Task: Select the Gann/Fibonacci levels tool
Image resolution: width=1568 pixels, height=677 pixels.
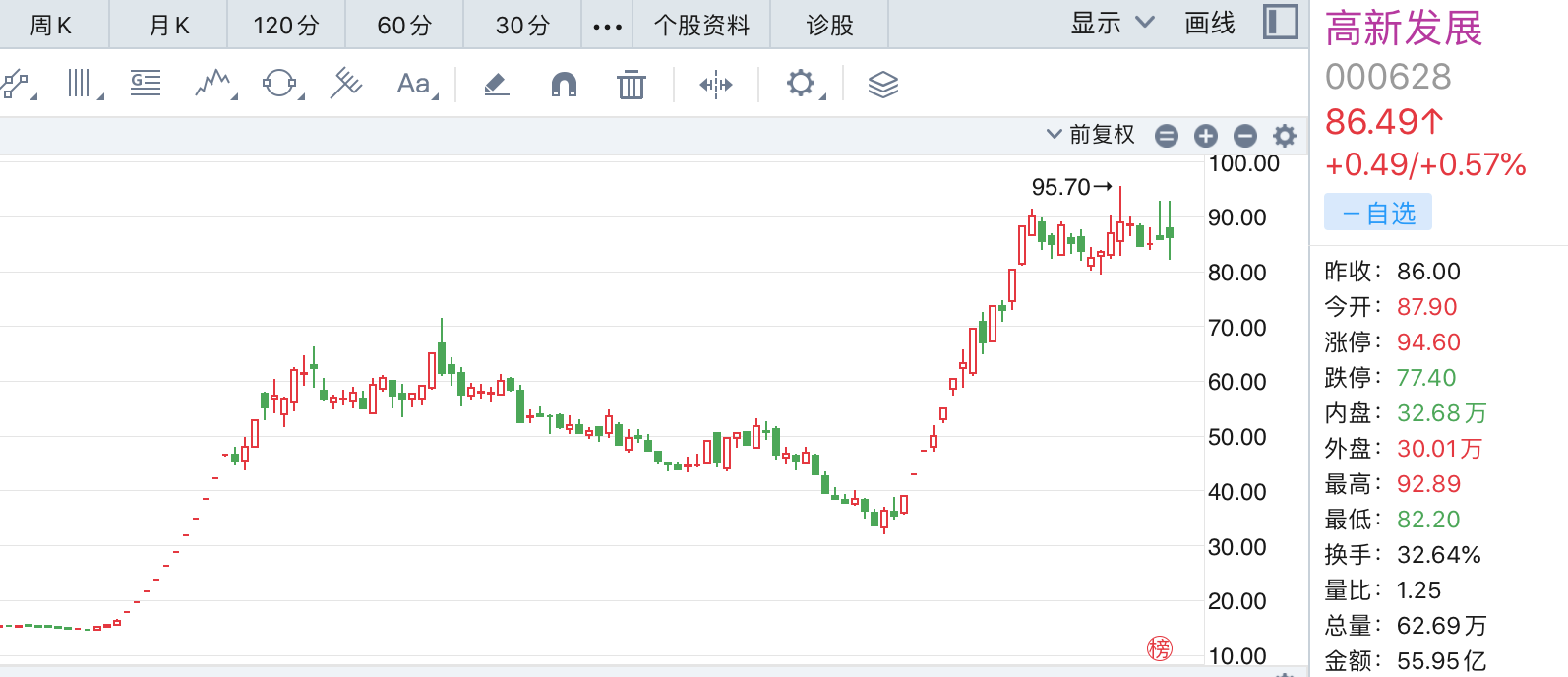Action: click(x=146, y=84)
